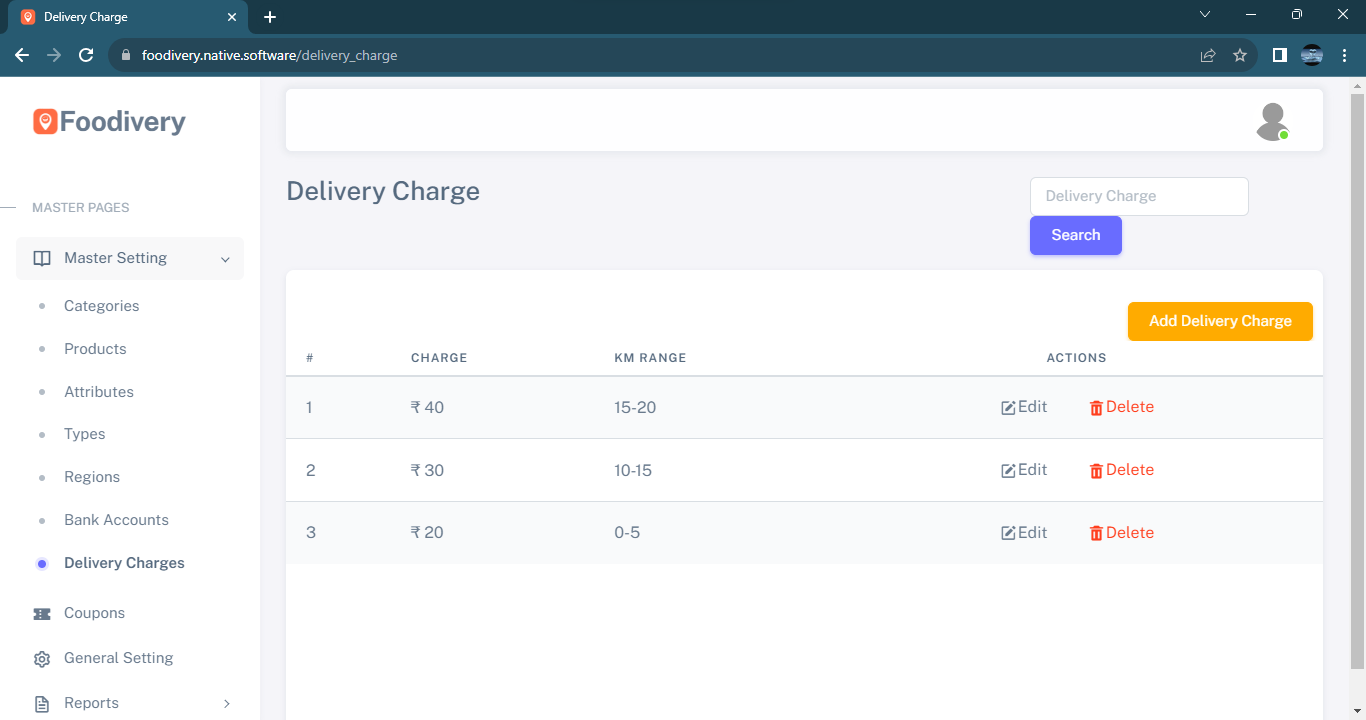
Task: Click the share page icon in address bar
Action: pyautogui.click(x=1208, y=56)
